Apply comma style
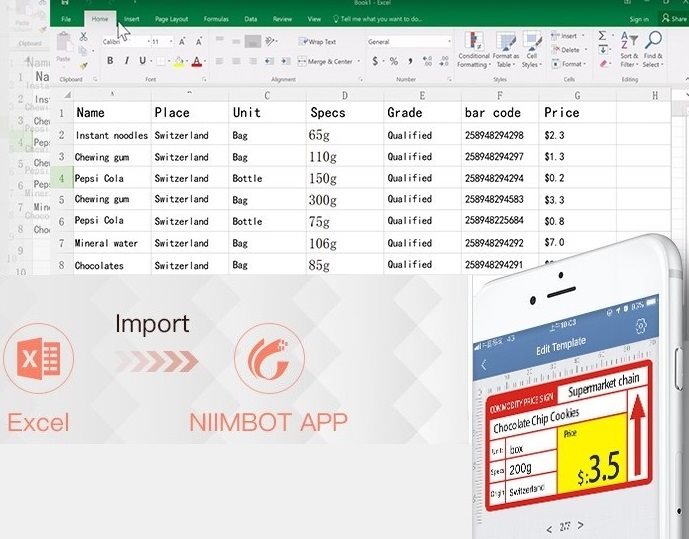The height and width of the screenshot is (539, 689). pos(410,61)
